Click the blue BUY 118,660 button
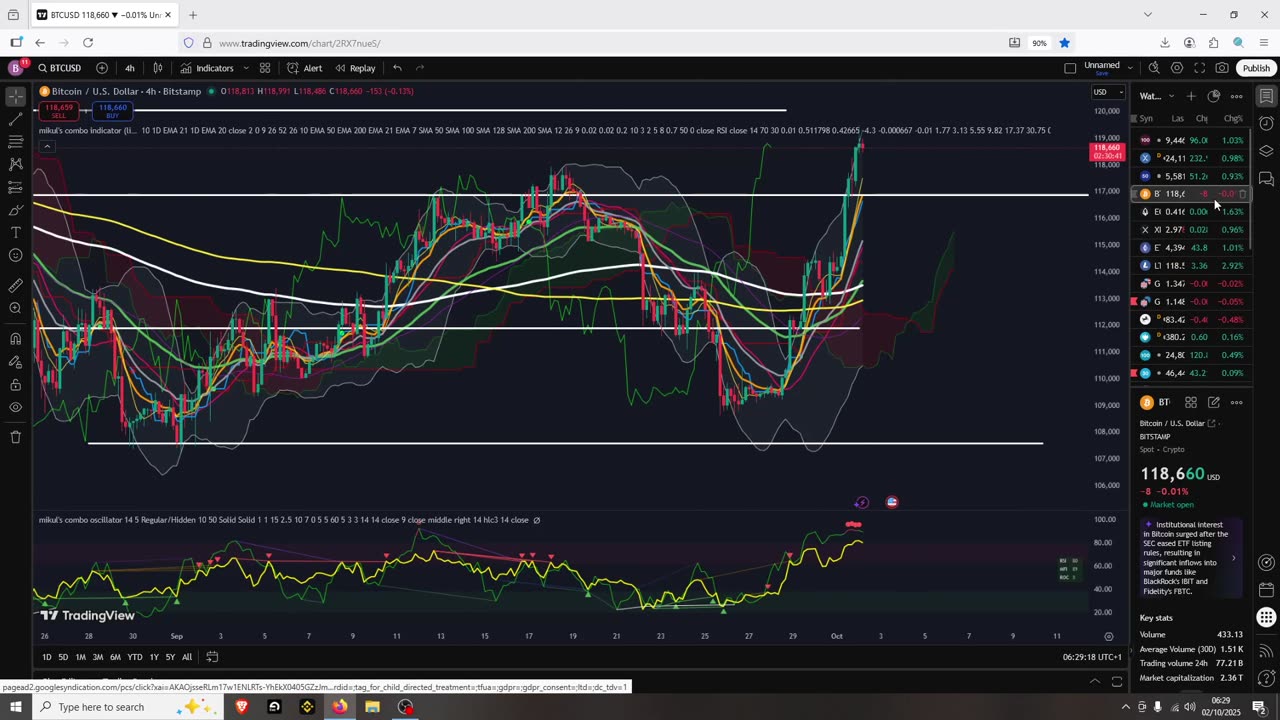The width and height of the screenshot is (1280, 720). click(x=112, y=110)
